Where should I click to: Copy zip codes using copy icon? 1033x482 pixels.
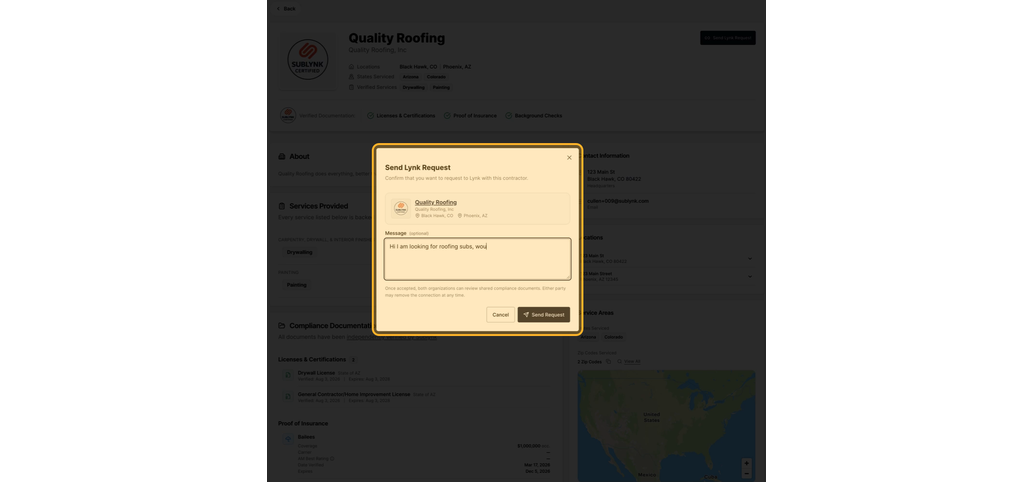tap(608, 362)
